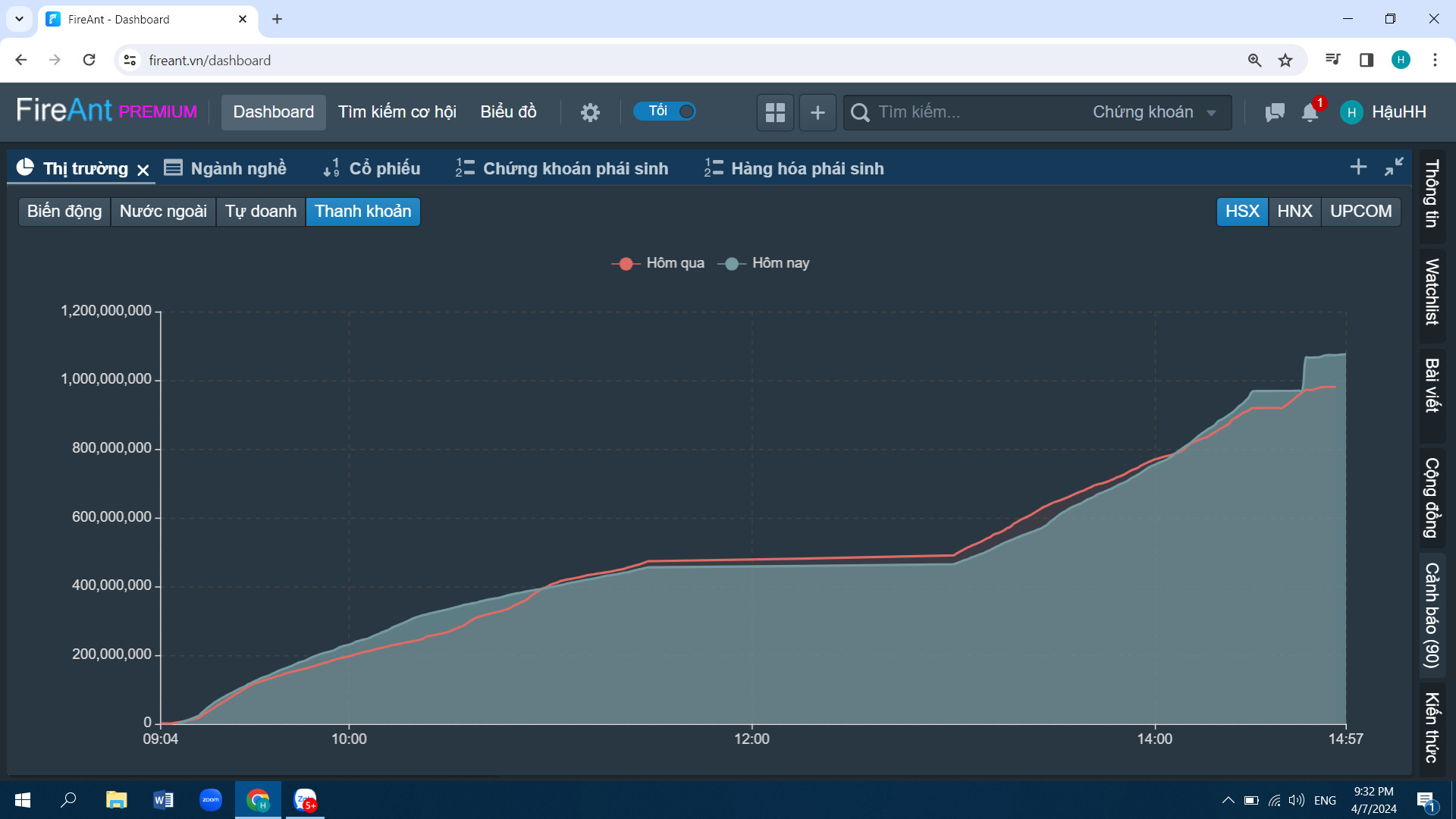
Task: Select the Nước ngoài button
Action: pos(163,212)
